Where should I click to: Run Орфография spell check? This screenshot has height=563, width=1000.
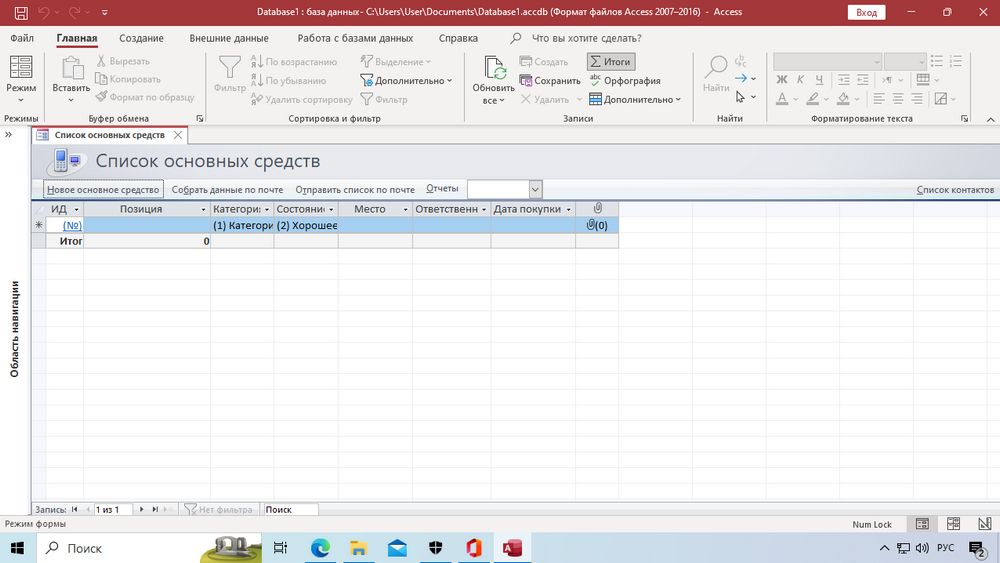click(x=625, y=80)
